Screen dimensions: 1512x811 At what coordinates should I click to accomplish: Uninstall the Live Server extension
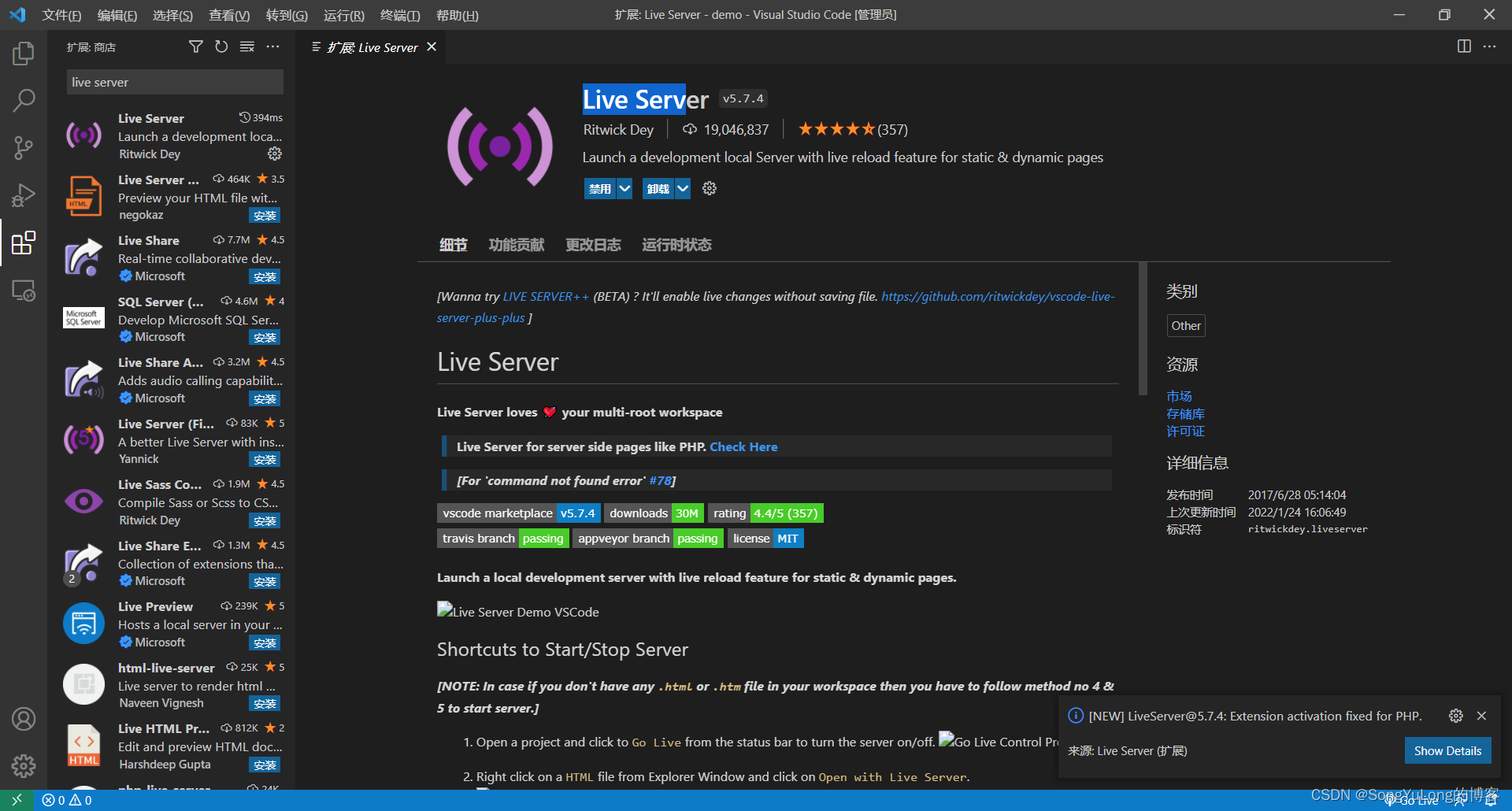(x=658, y=188)
